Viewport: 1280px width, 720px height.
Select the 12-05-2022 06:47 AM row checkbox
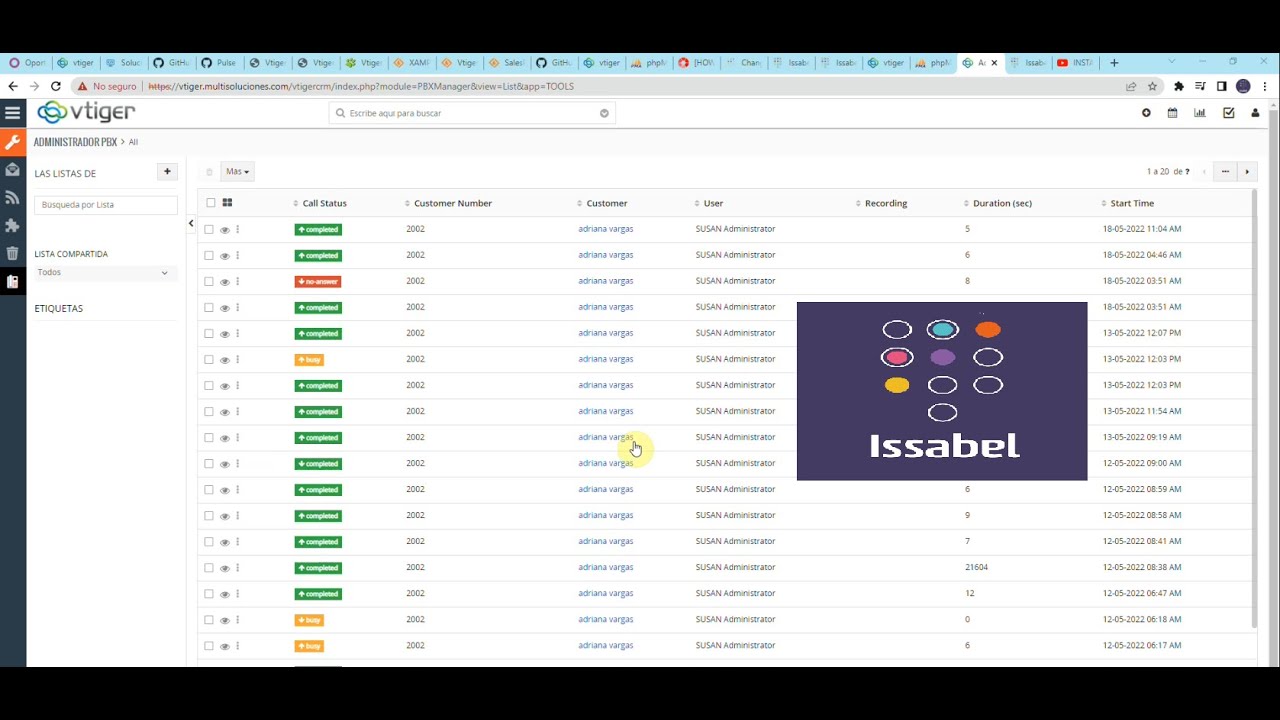coord(209,593)
